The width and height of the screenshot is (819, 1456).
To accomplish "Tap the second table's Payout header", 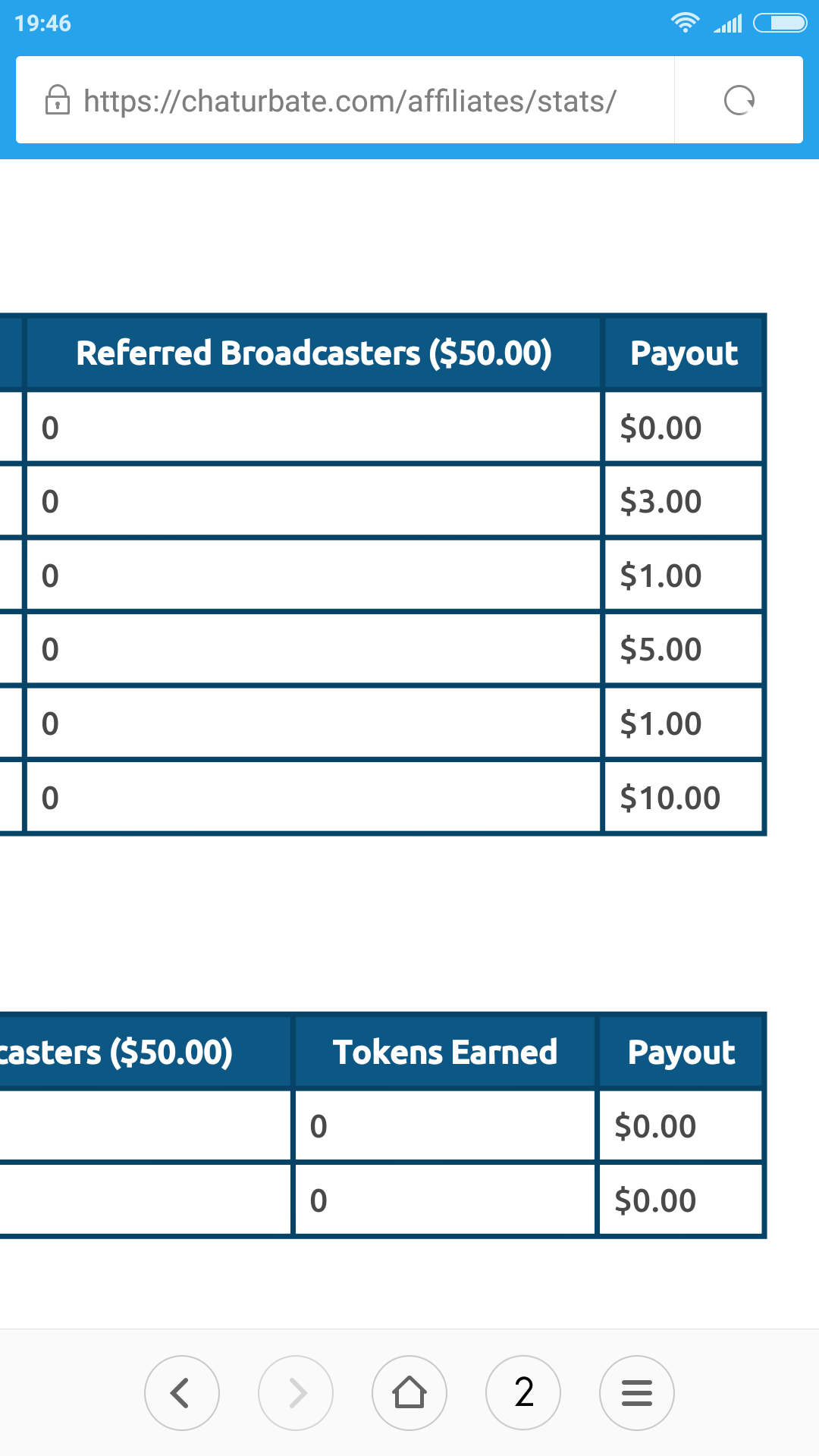I will [681, 1053].
